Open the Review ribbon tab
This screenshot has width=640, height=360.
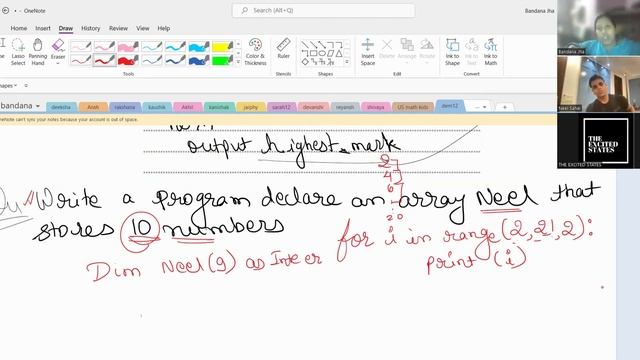pos(118,28)
